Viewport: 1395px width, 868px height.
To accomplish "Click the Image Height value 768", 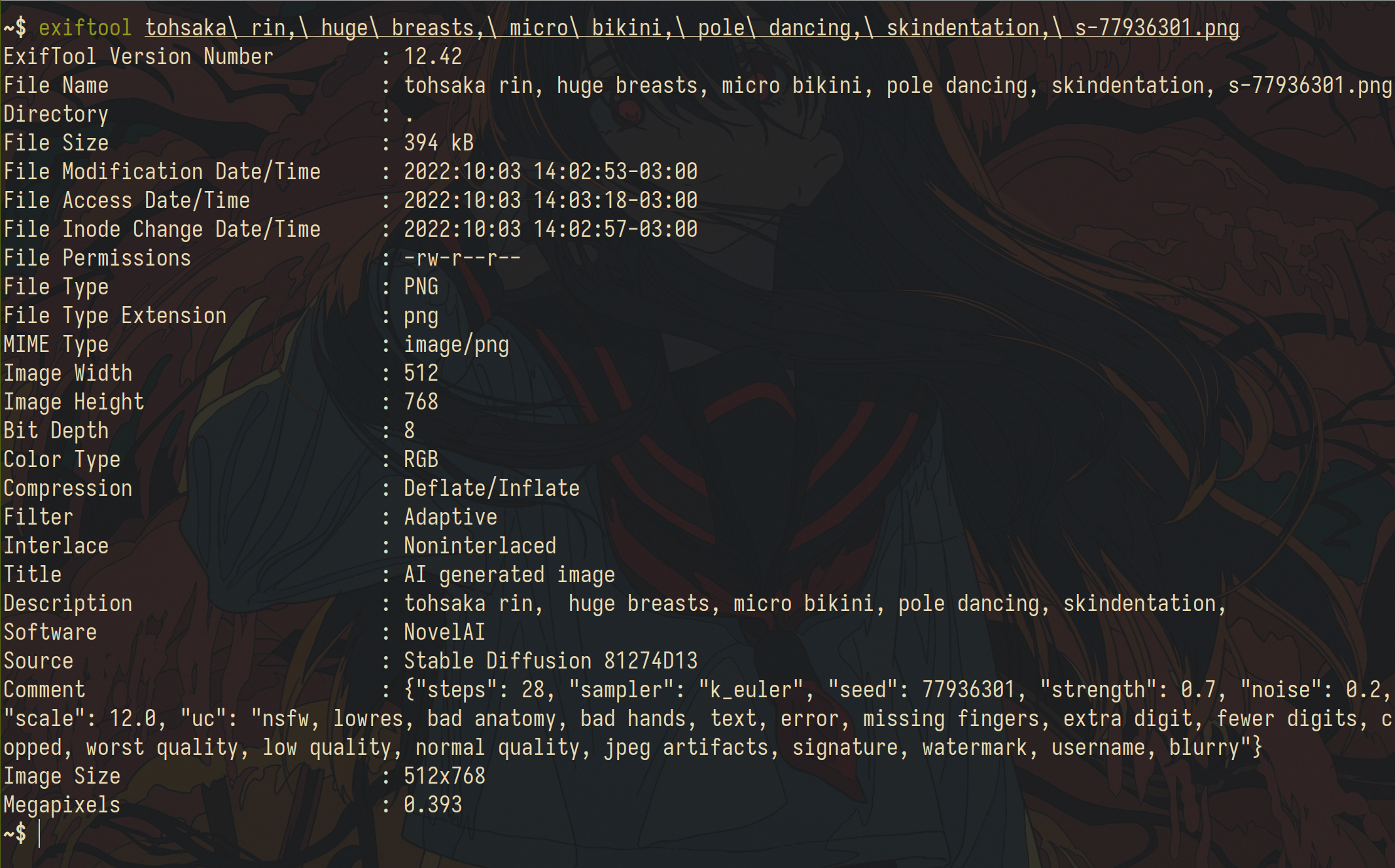I will coord(421,402).
